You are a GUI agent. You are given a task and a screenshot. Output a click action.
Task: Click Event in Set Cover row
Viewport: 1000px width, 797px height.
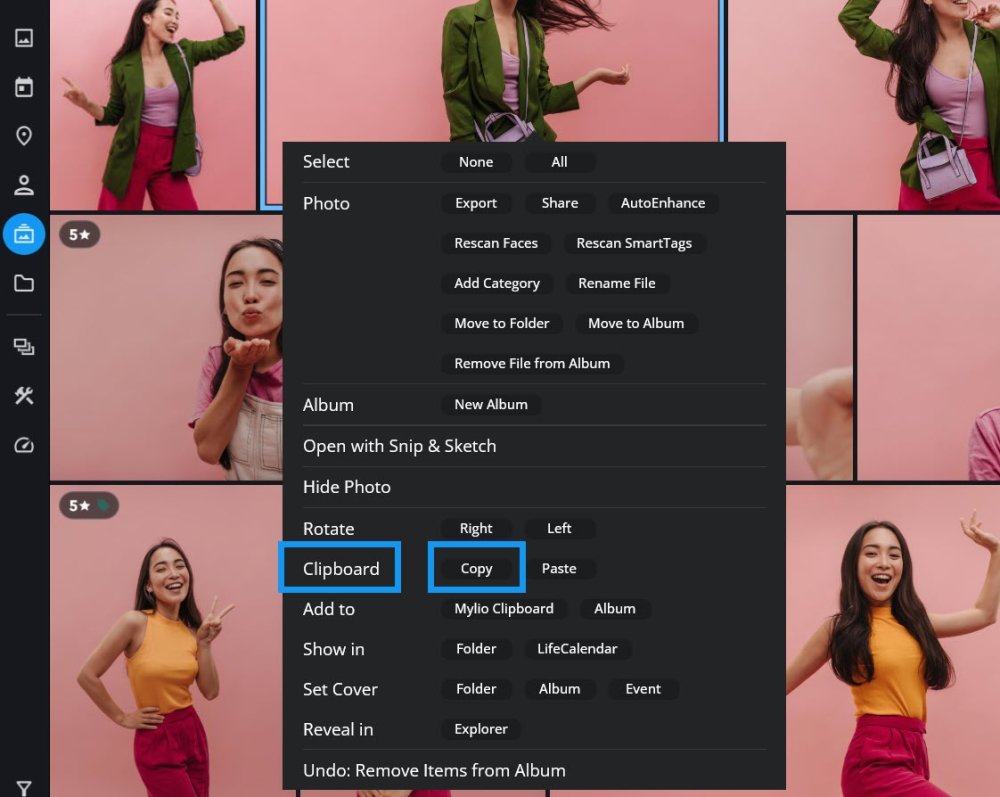click(643, 689)
